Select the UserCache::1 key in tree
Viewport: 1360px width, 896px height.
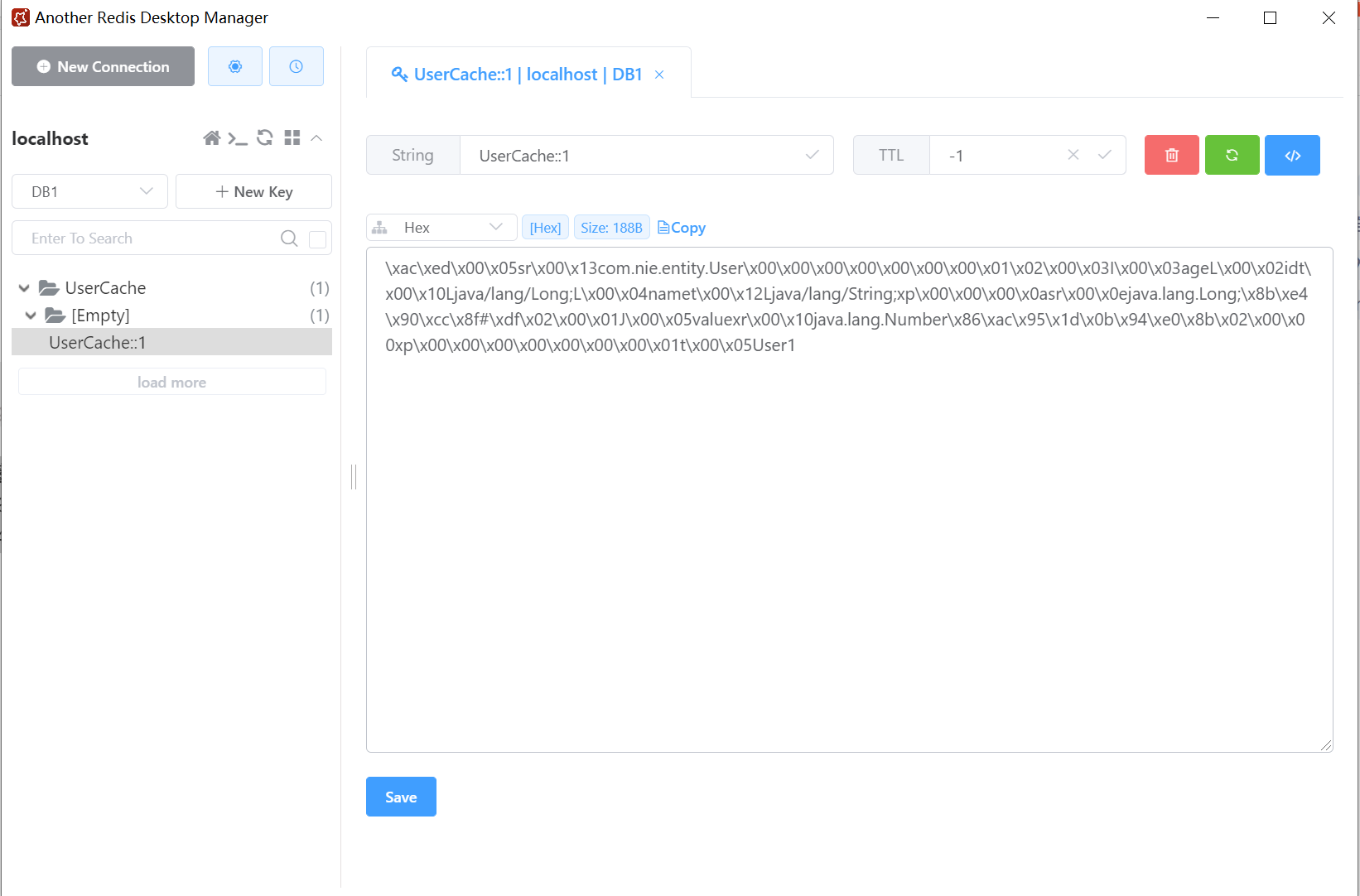tap(171, 342)
